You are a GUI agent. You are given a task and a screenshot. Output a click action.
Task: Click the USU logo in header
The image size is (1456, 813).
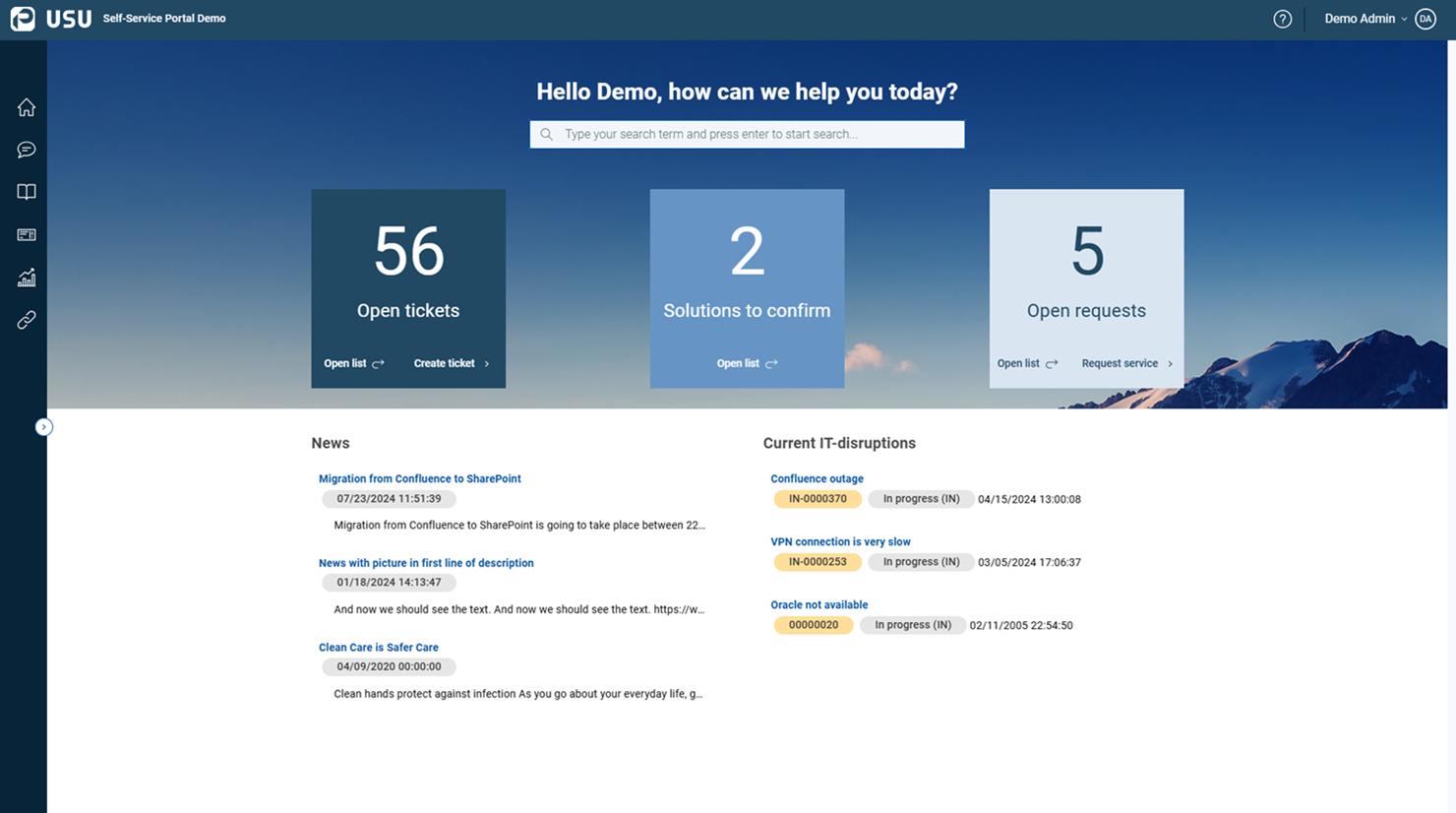51,19
